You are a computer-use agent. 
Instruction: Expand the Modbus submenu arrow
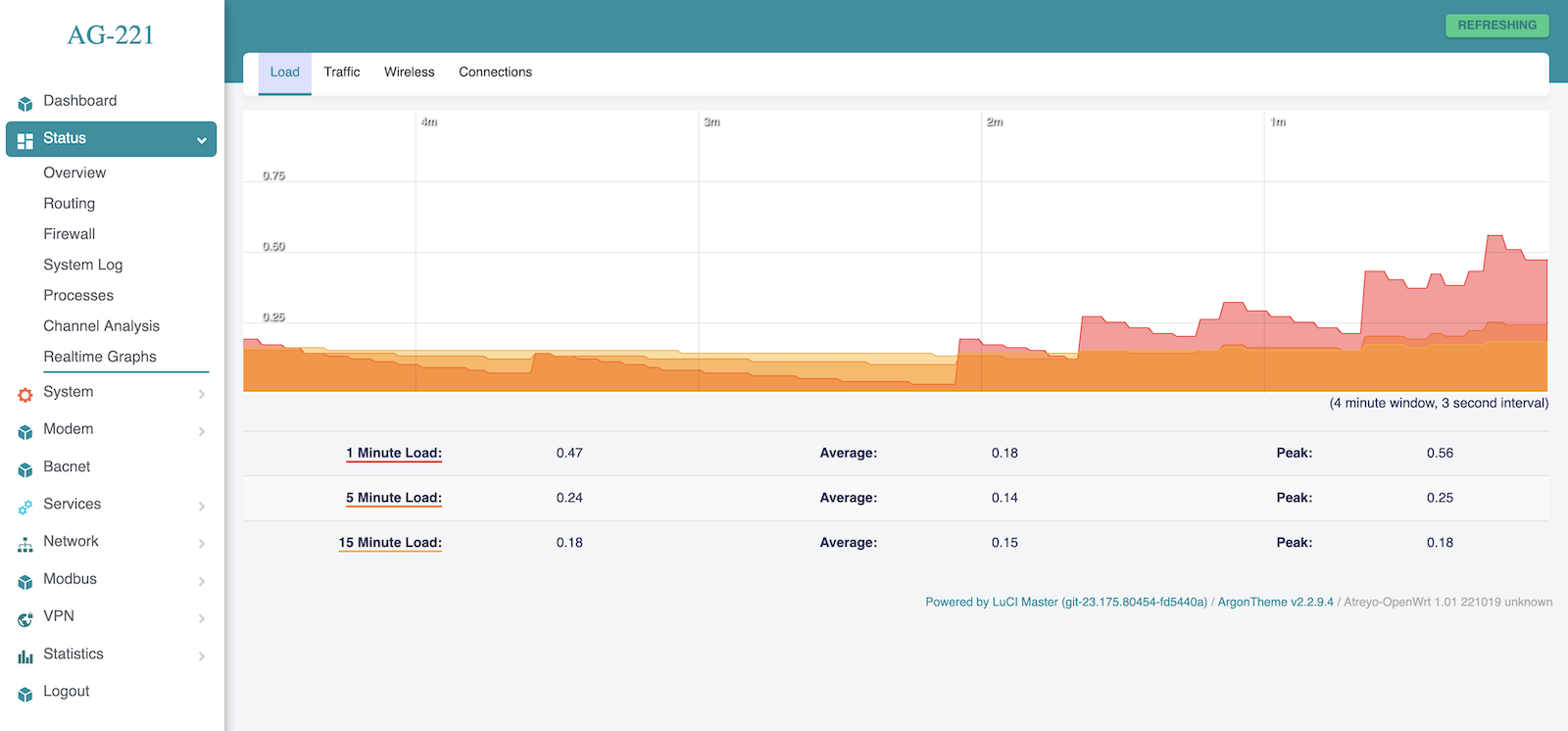point(201,581)
